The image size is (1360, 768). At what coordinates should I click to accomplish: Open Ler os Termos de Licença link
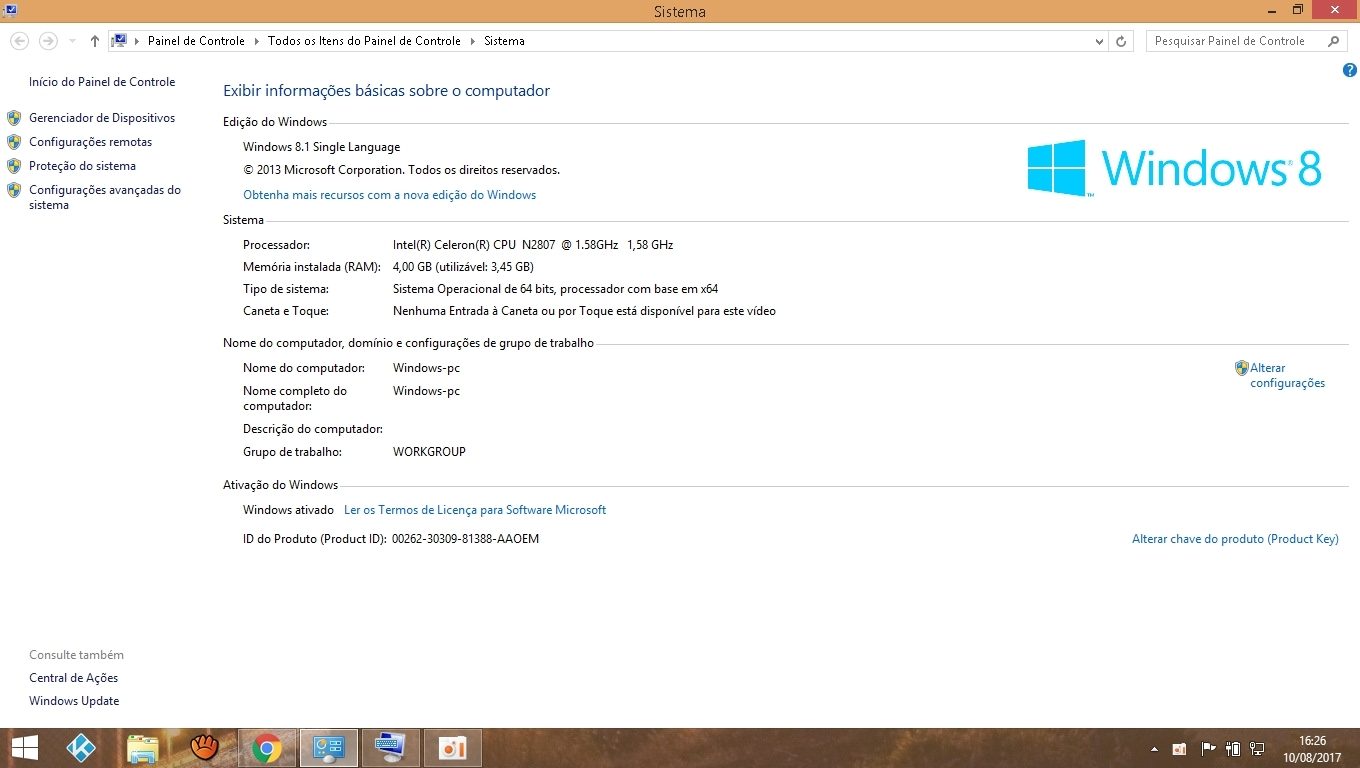pyautogui.click(x=475, y=510)
